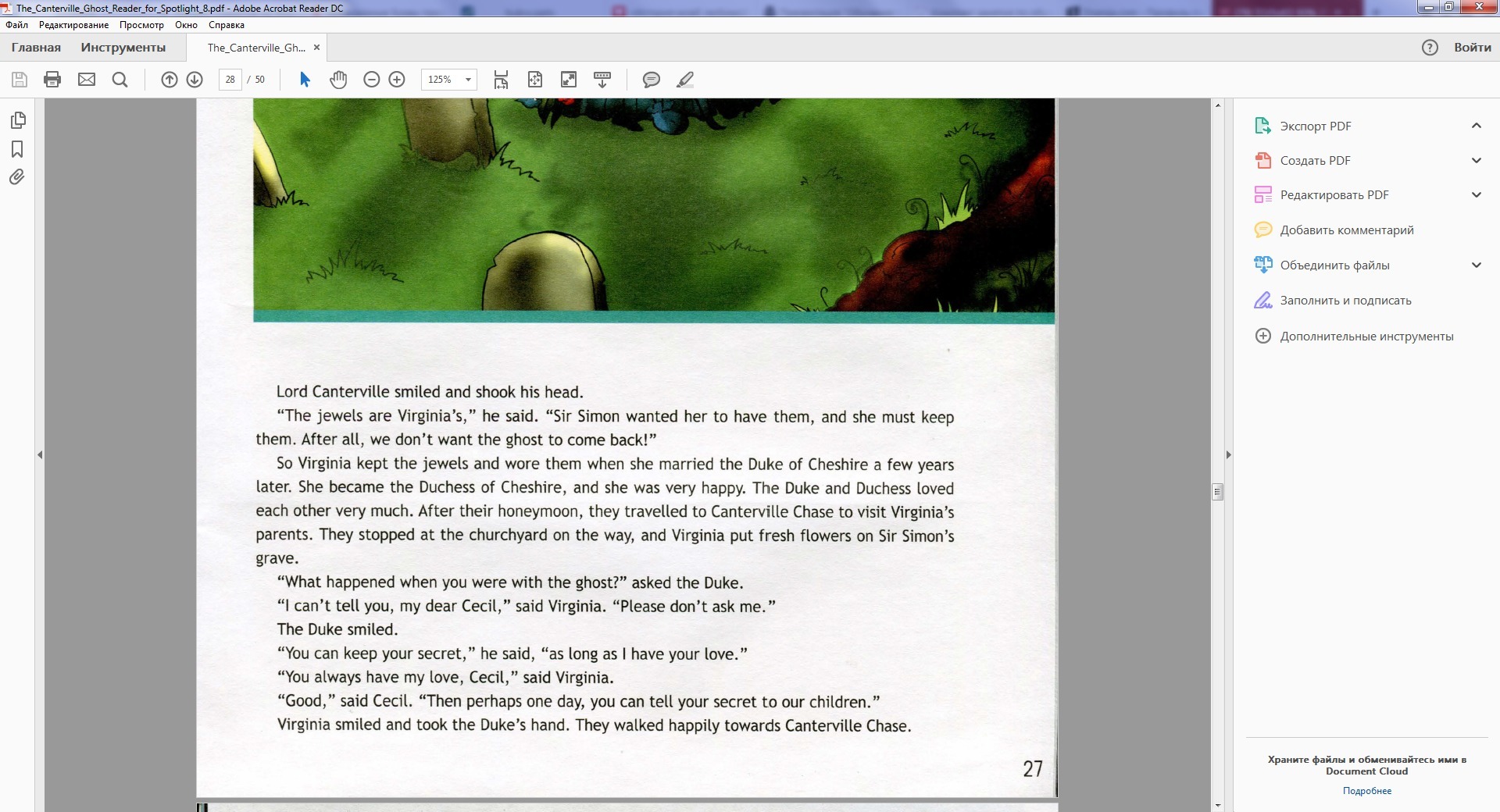This screenshot has width=1500, height=812.
Task: Switch to the Инструменты tab
Action: [x=123, y=48]
